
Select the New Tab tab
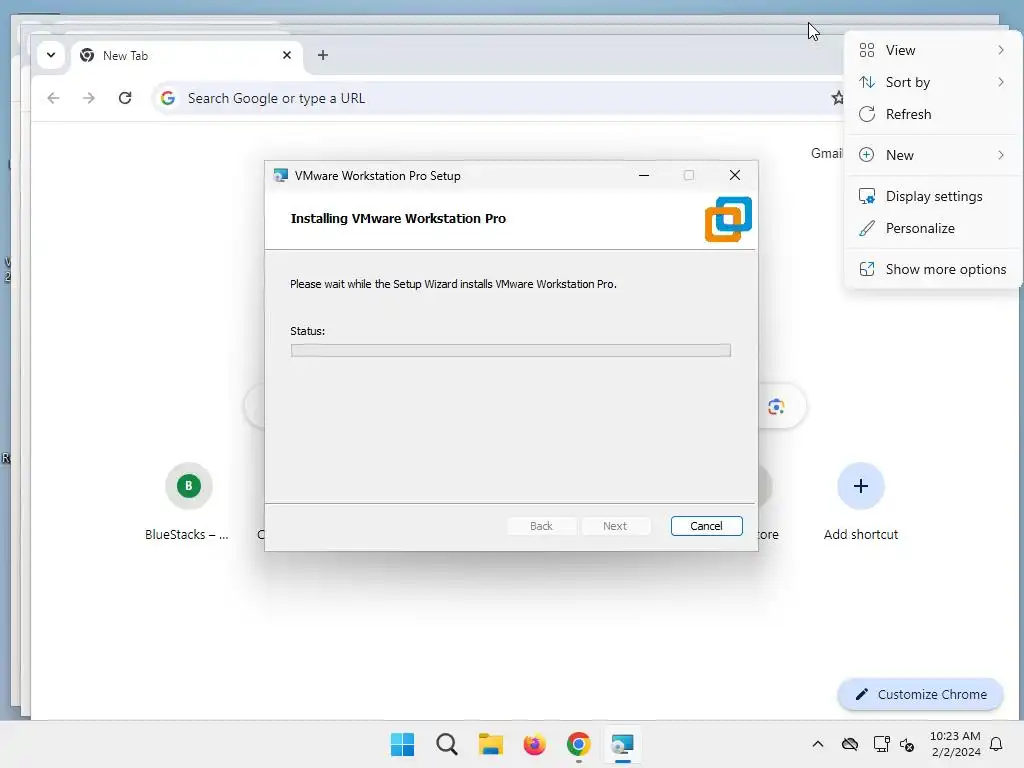pos(187,56)
